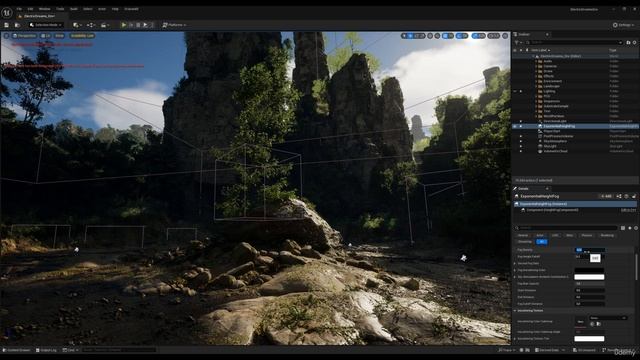Save the current level with the save icon

pyautogui.click(x=7, y=25)
